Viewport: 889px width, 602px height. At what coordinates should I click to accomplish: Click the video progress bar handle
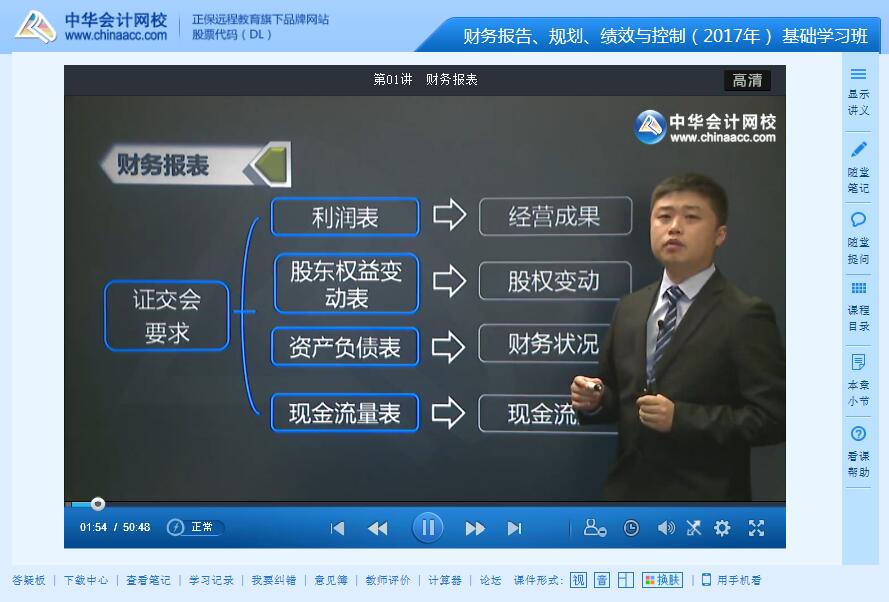point(98,503)
